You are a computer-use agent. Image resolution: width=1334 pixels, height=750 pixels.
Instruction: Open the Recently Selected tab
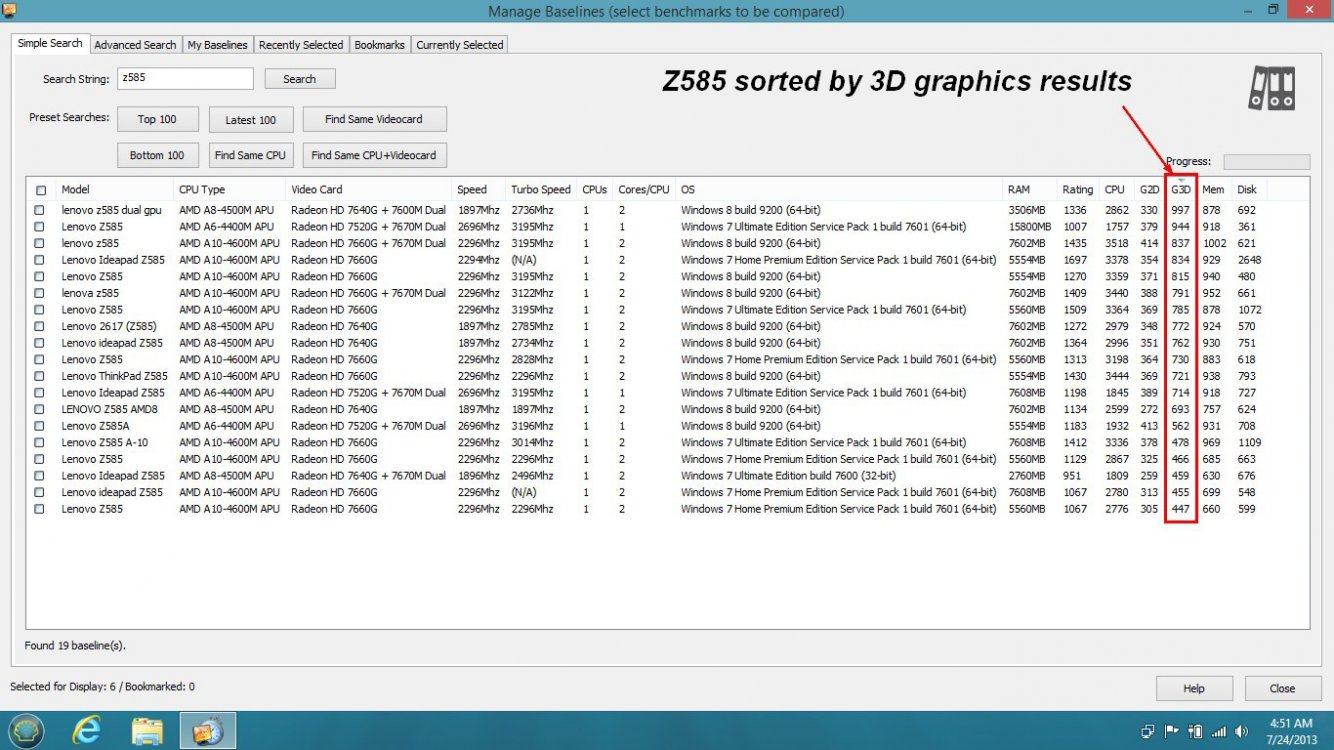click(x=301, y=45)
